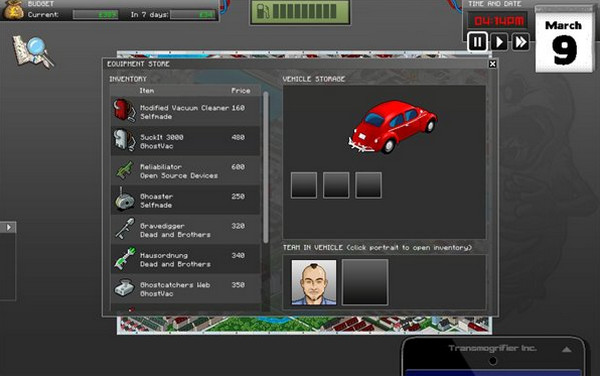Open the budget money bag icon

point(13,9)
